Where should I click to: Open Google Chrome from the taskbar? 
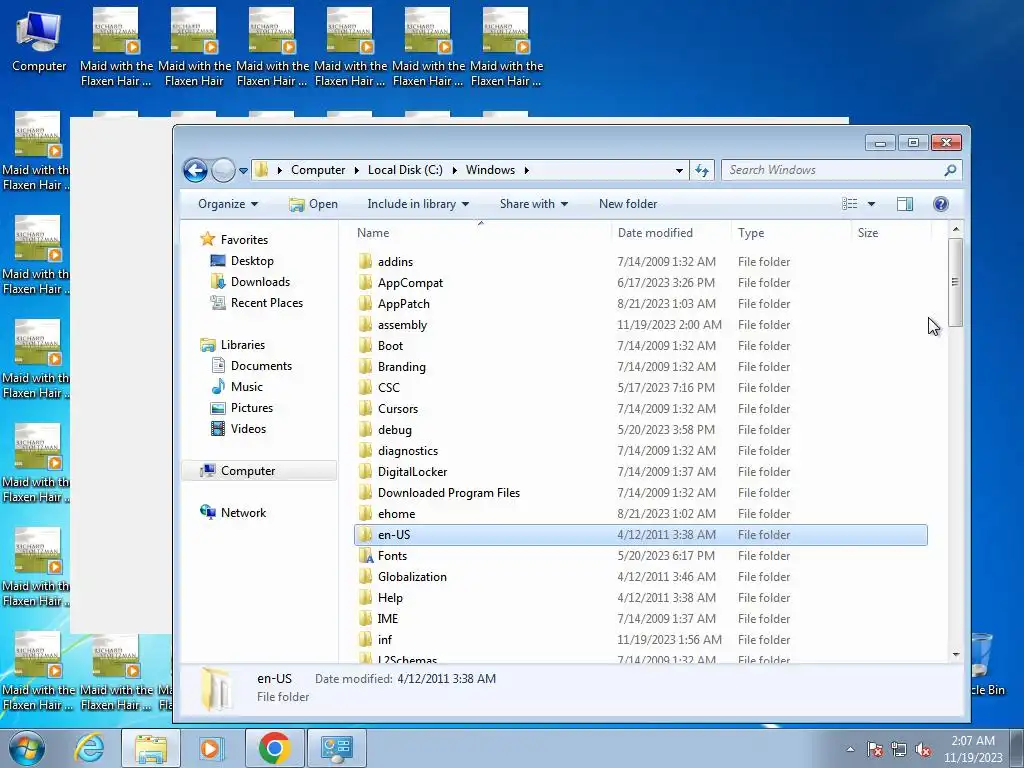tap(274, 748)
